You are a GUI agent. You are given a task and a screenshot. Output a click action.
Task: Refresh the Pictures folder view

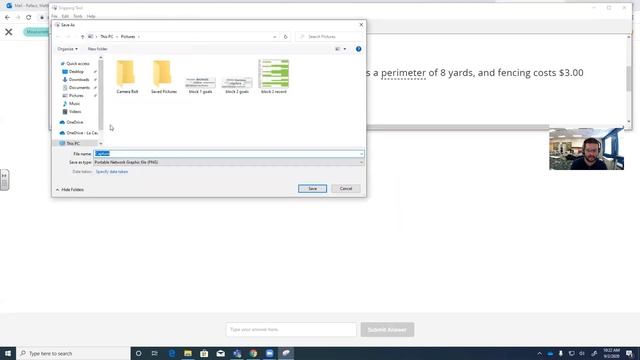[x=286, y=37]
